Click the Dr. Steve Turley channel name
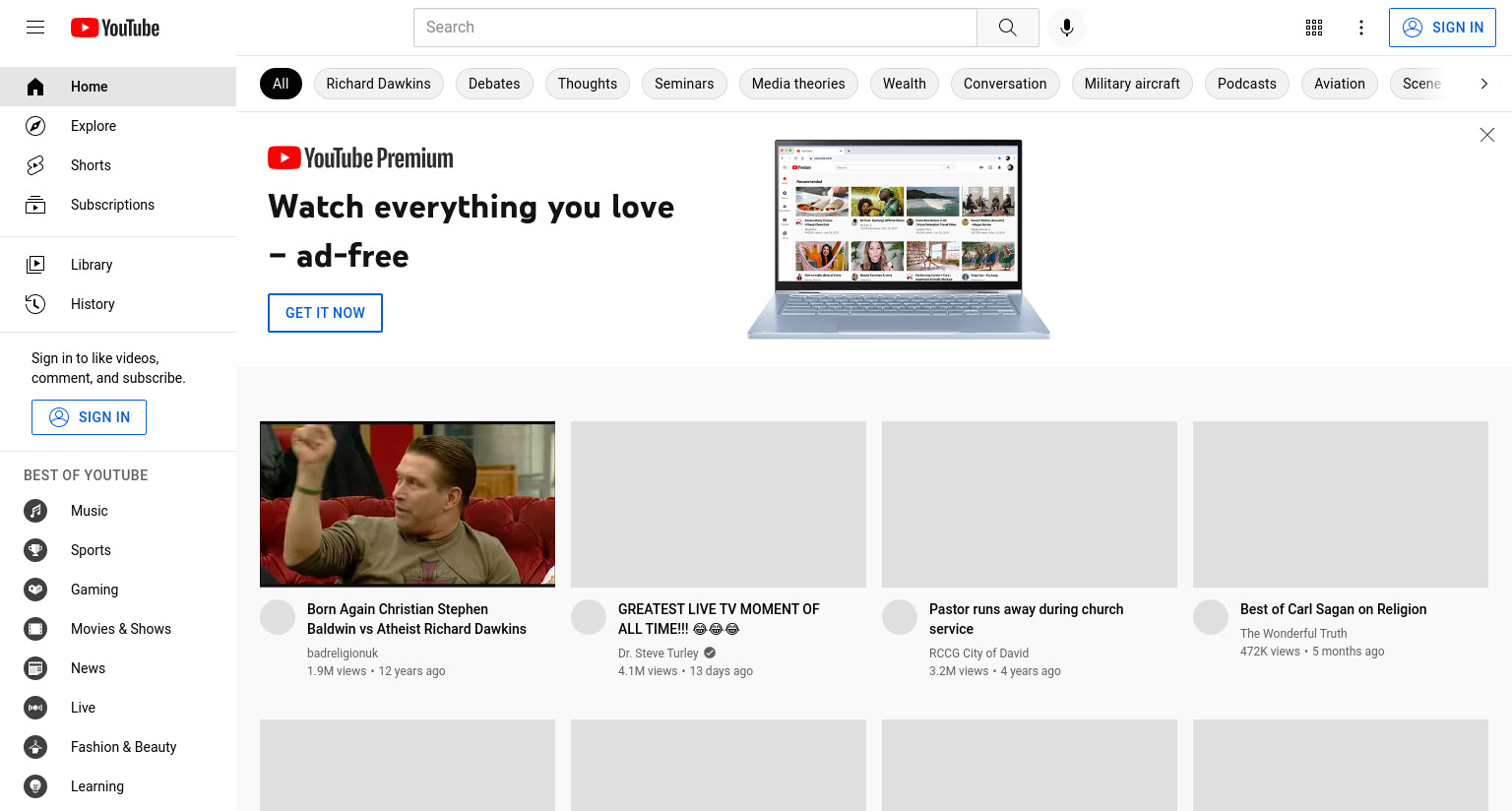The width and height of the screenshot is (1512, 811). tap(659, 654)
